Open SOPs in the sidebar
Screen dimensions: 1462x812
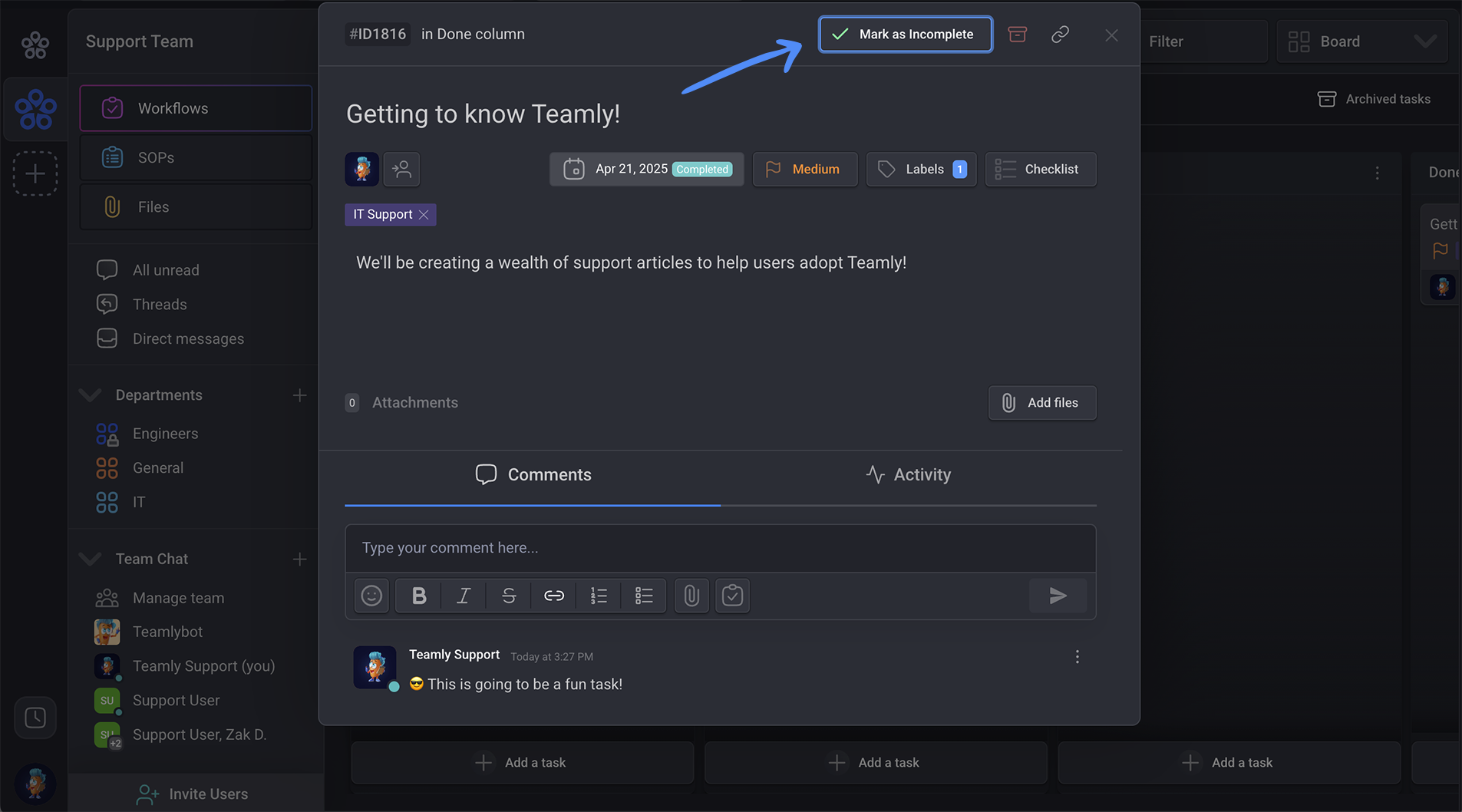point(196,157)
